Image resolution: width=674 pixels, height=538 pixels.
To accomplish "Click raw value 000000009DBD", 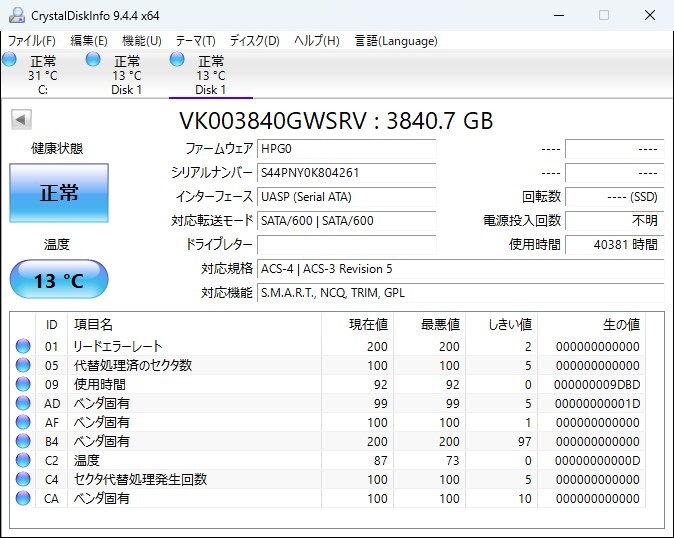I will 597,384.
